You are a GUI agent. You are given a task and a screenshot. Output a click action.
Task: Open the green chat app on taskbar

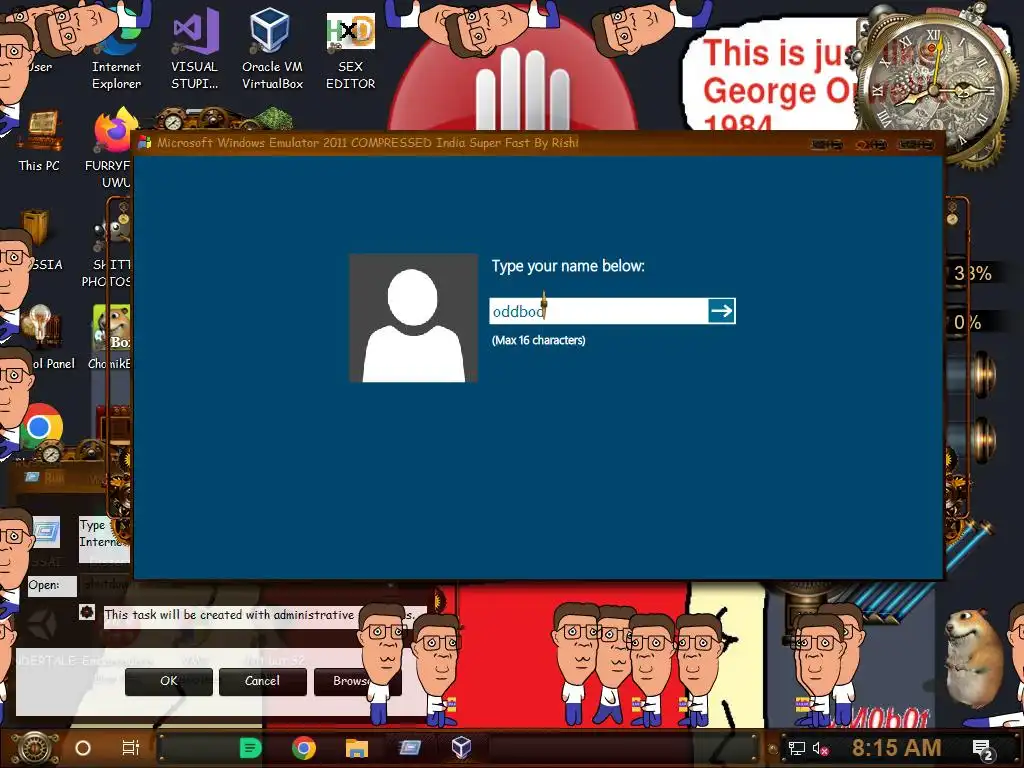click(x=250, y=748)
